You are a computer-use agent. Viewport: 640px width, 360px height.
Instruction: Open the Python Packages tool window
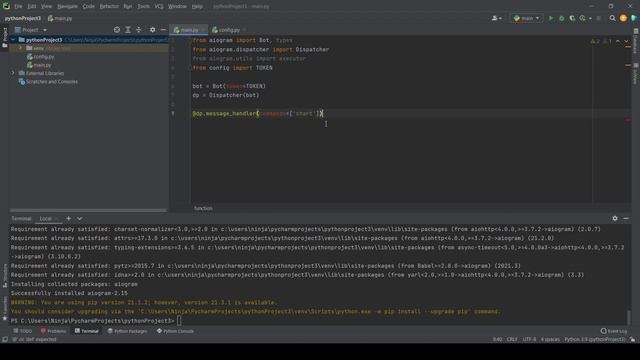(x=127, y=331)
